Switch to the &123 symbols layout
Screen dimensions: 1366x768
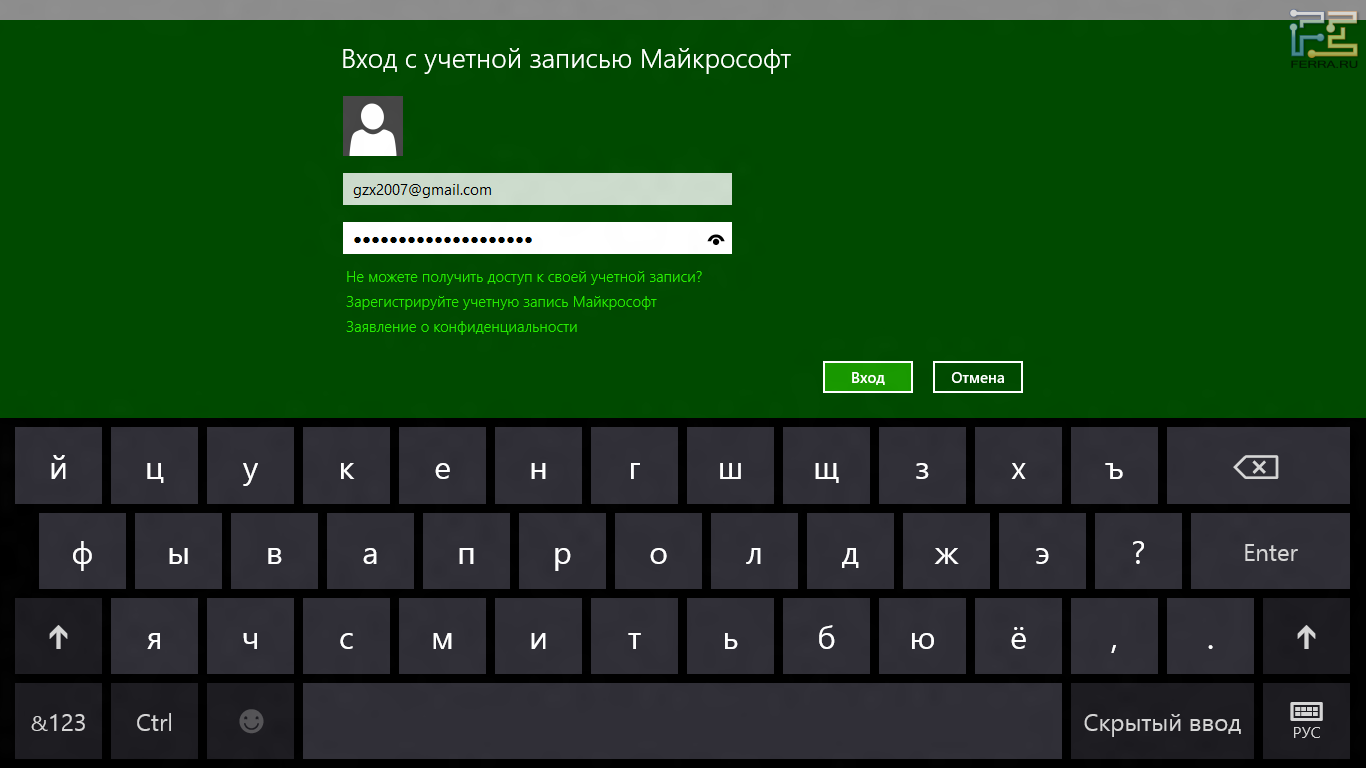click(58, 722)
